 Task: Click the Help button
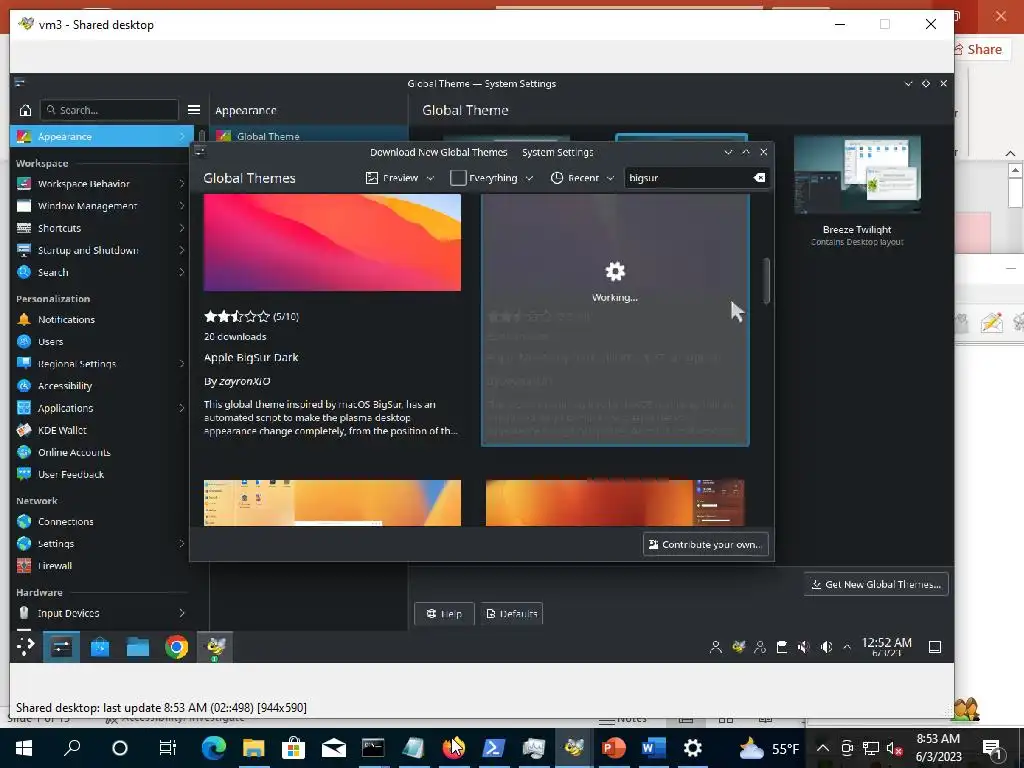(444, 614)
